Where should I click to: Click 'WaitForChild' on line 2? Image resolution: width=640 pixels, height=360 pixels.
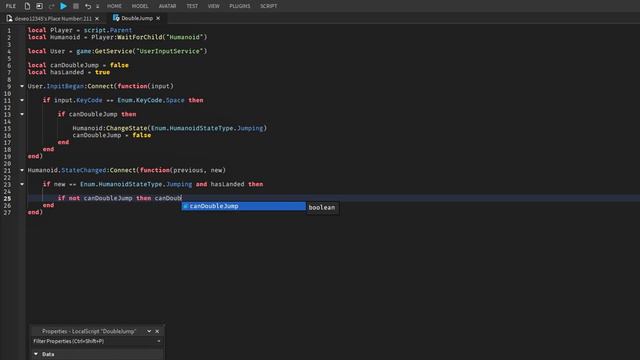click(139, 37)
